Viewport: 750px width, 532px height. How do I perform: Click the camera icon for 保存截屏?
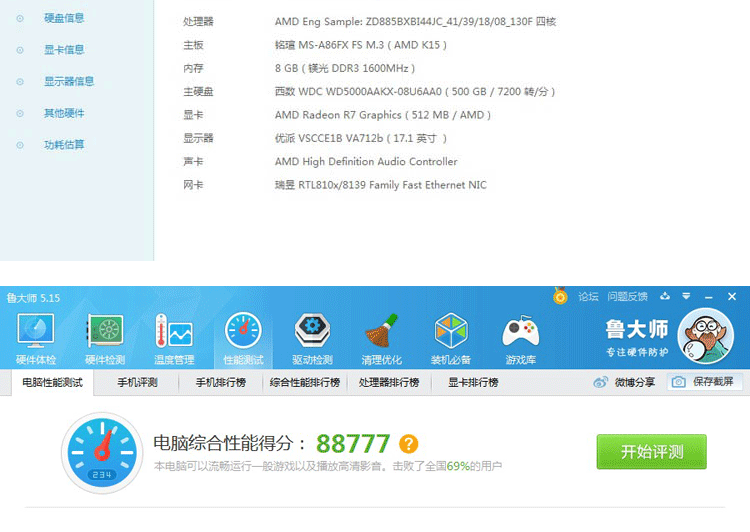678,382
